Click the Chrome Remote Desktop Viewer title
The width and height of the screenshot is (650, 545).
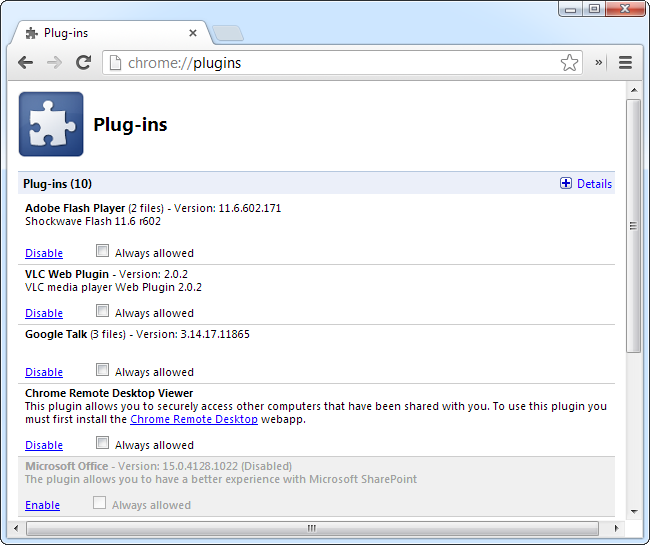coord(109,393)
